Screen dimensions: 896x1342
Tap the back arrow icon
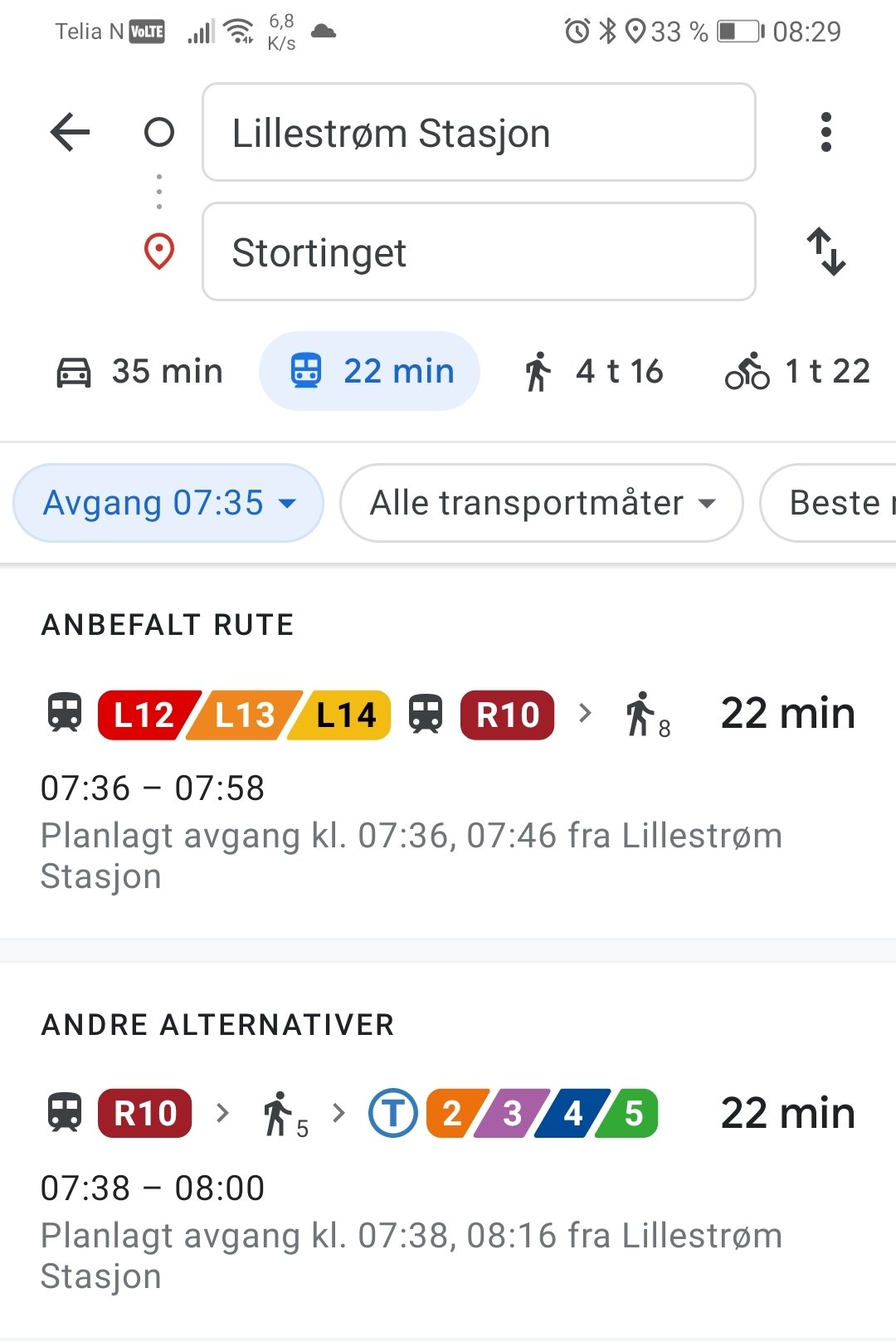70,132
